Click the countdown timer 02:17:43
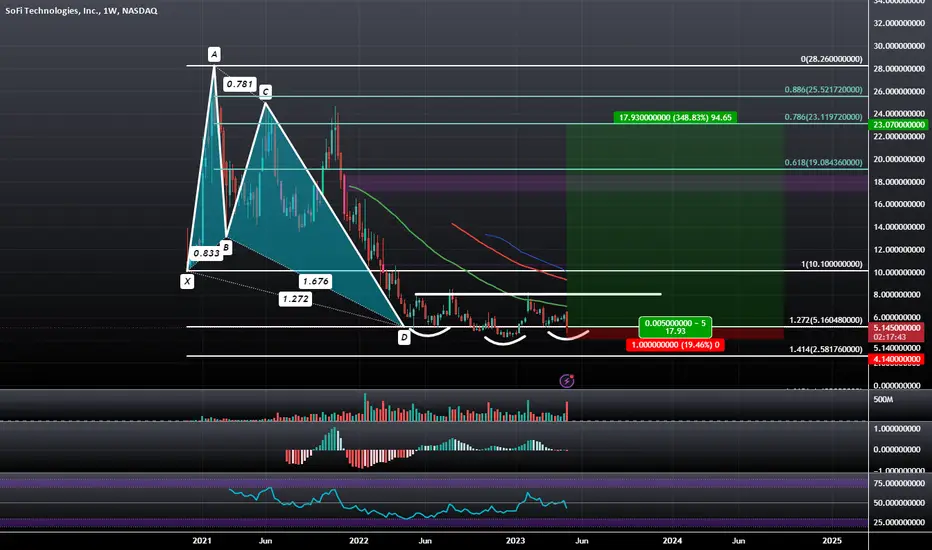The height and width of the screenshot is (550, 932). click(x=891, y=337)
